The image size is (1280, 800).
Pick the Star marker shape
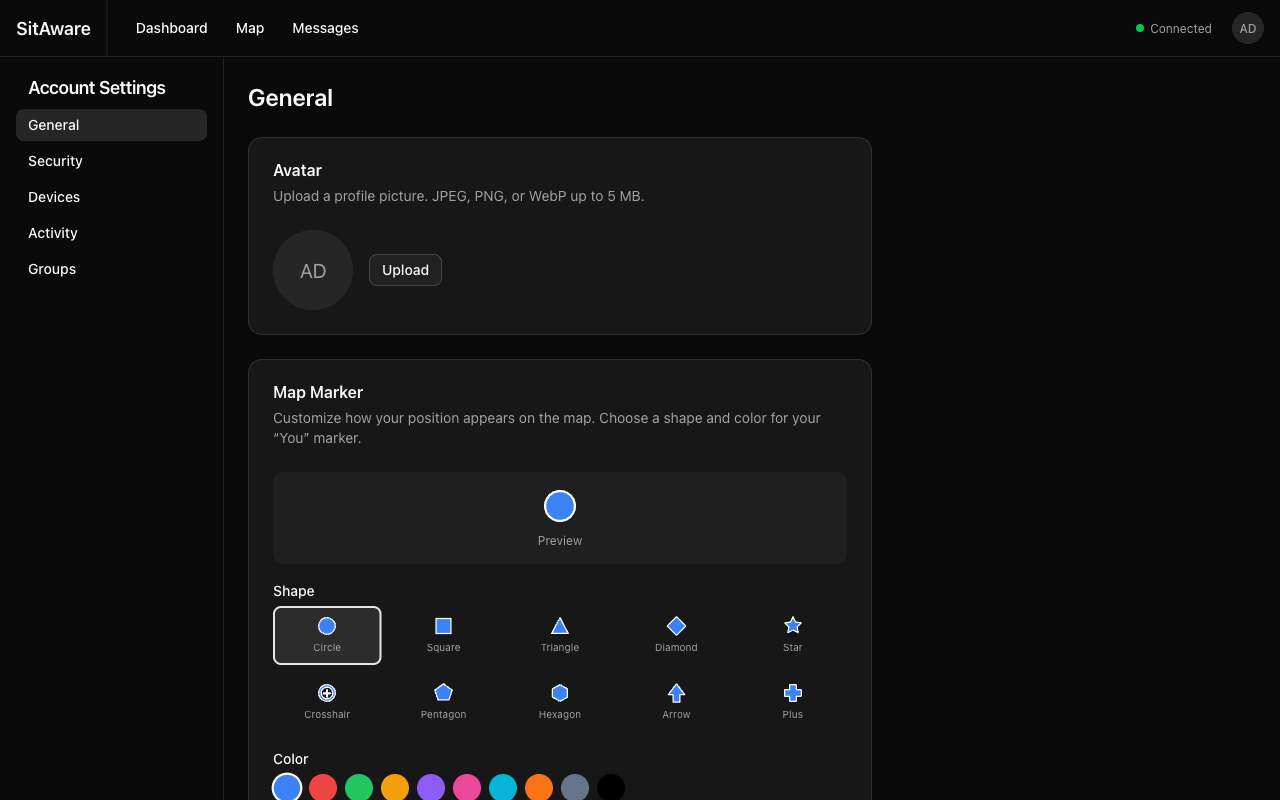pyautogui.click(x=792, y=632)
